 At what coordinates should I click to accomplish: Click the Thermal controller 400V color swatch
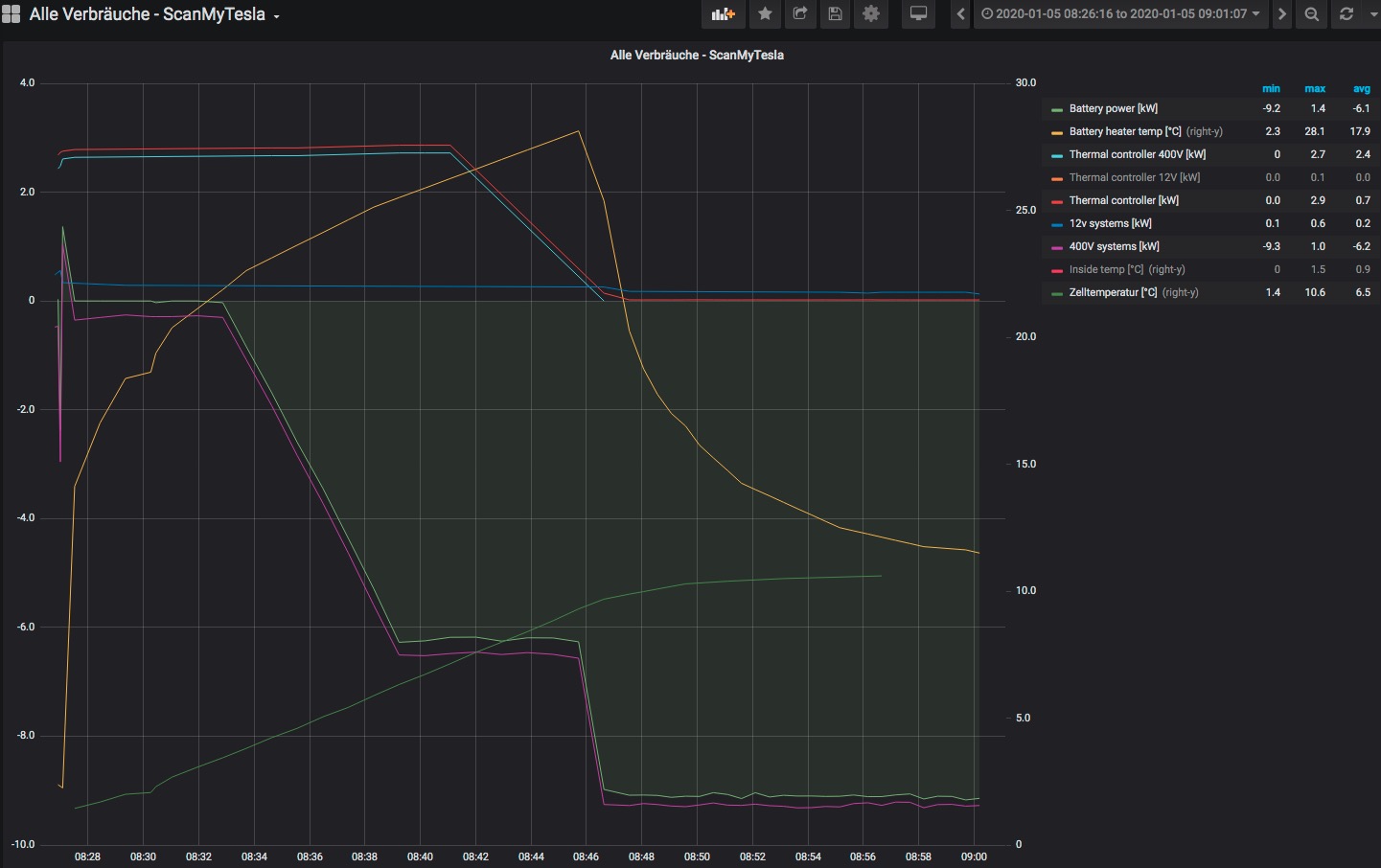1057,156
